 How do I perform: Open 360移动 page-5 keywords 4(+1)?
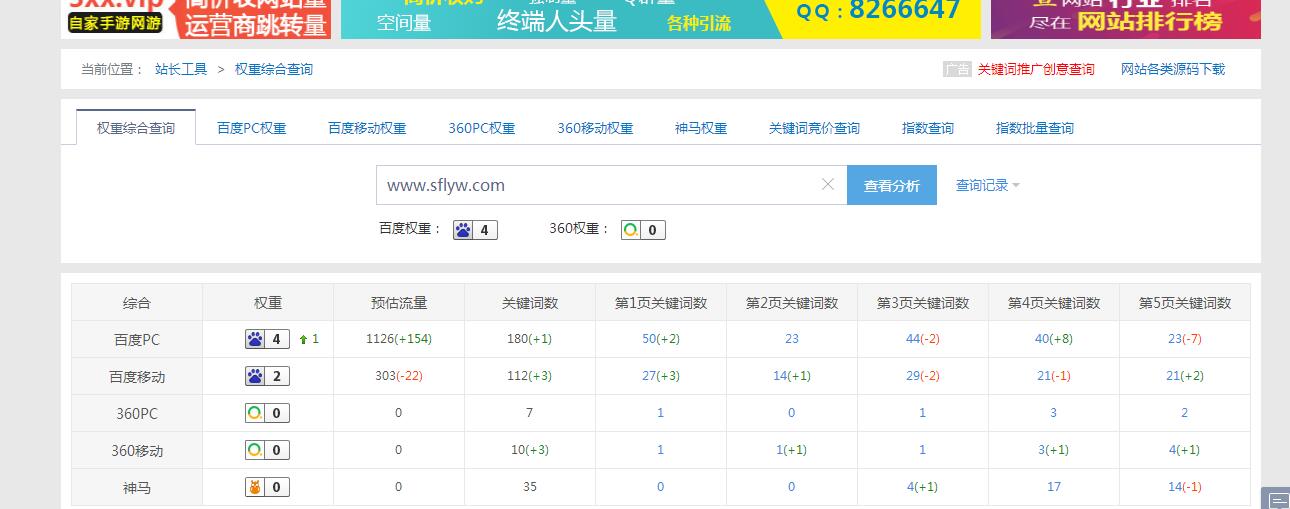1185,450
